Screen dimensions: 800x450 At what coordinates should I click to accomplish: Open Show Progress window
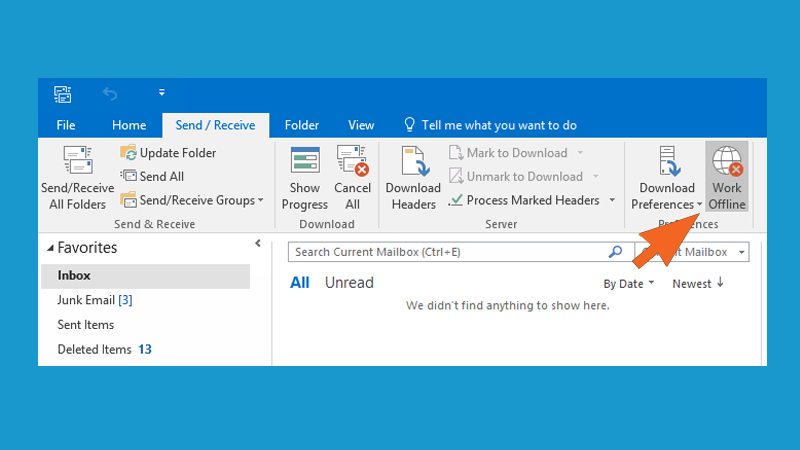pyautogui.click(x=305, y=178)
